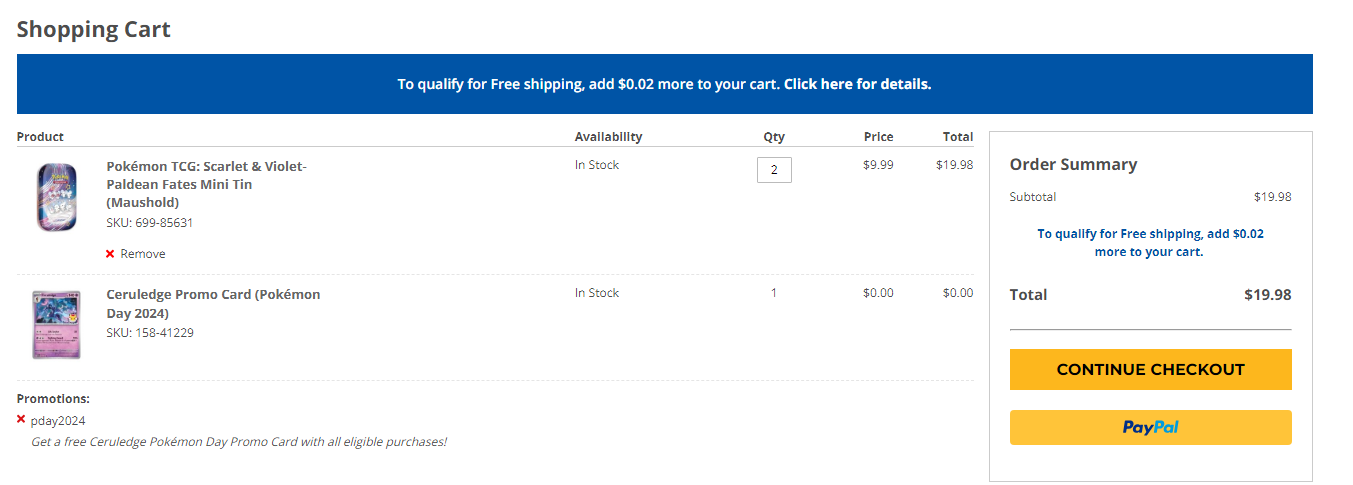Viewport: 1353px width, 485px height.
Task: Click the Ceruledge promo description text
Action: point(239,441)
